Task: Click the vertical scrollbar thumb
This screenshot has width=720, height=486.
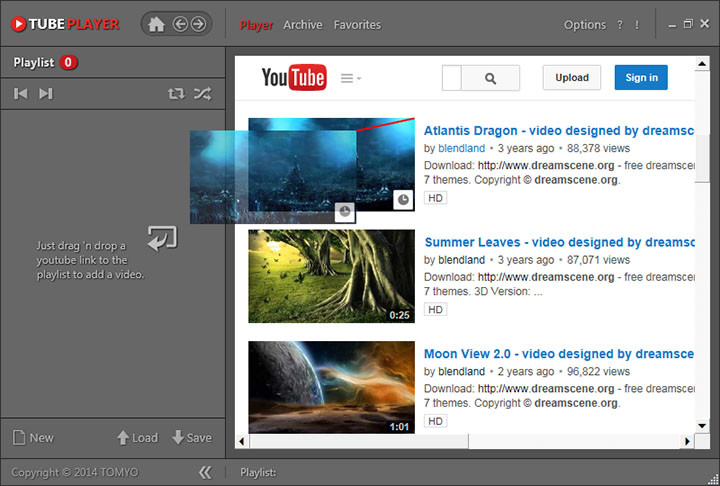Action: click(702, 159)
